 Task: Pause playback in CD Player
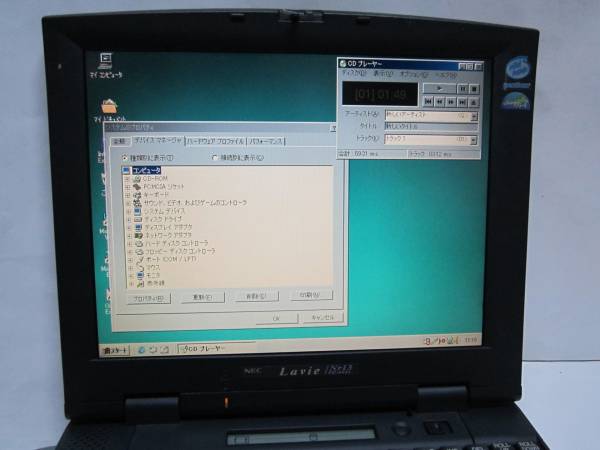pos(462,89)
